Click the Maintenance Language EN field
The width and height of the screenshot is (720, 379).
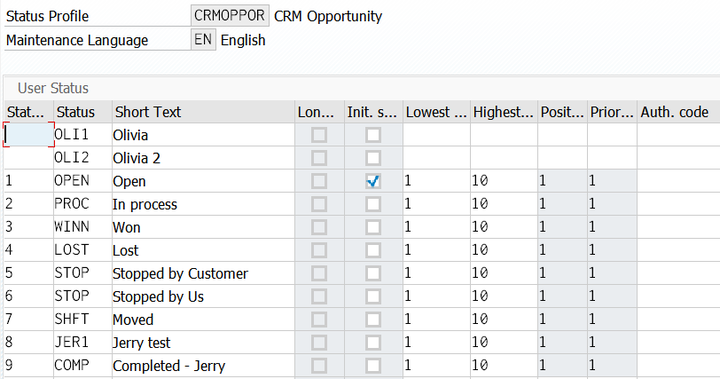tap(203, 40)
